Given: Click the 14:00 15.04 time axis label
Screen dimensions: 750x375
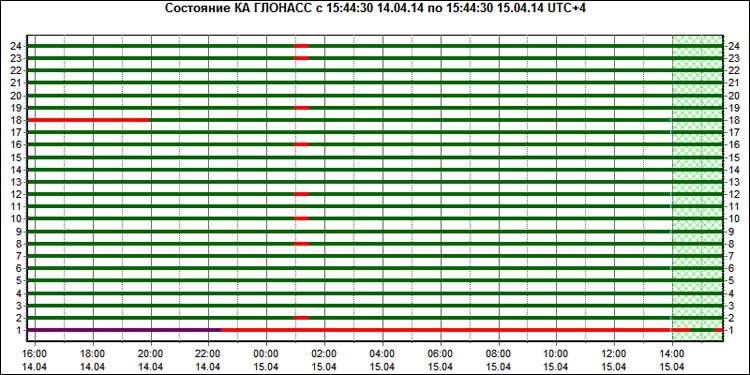Looking at the screenshot, I should click(673, 360).
